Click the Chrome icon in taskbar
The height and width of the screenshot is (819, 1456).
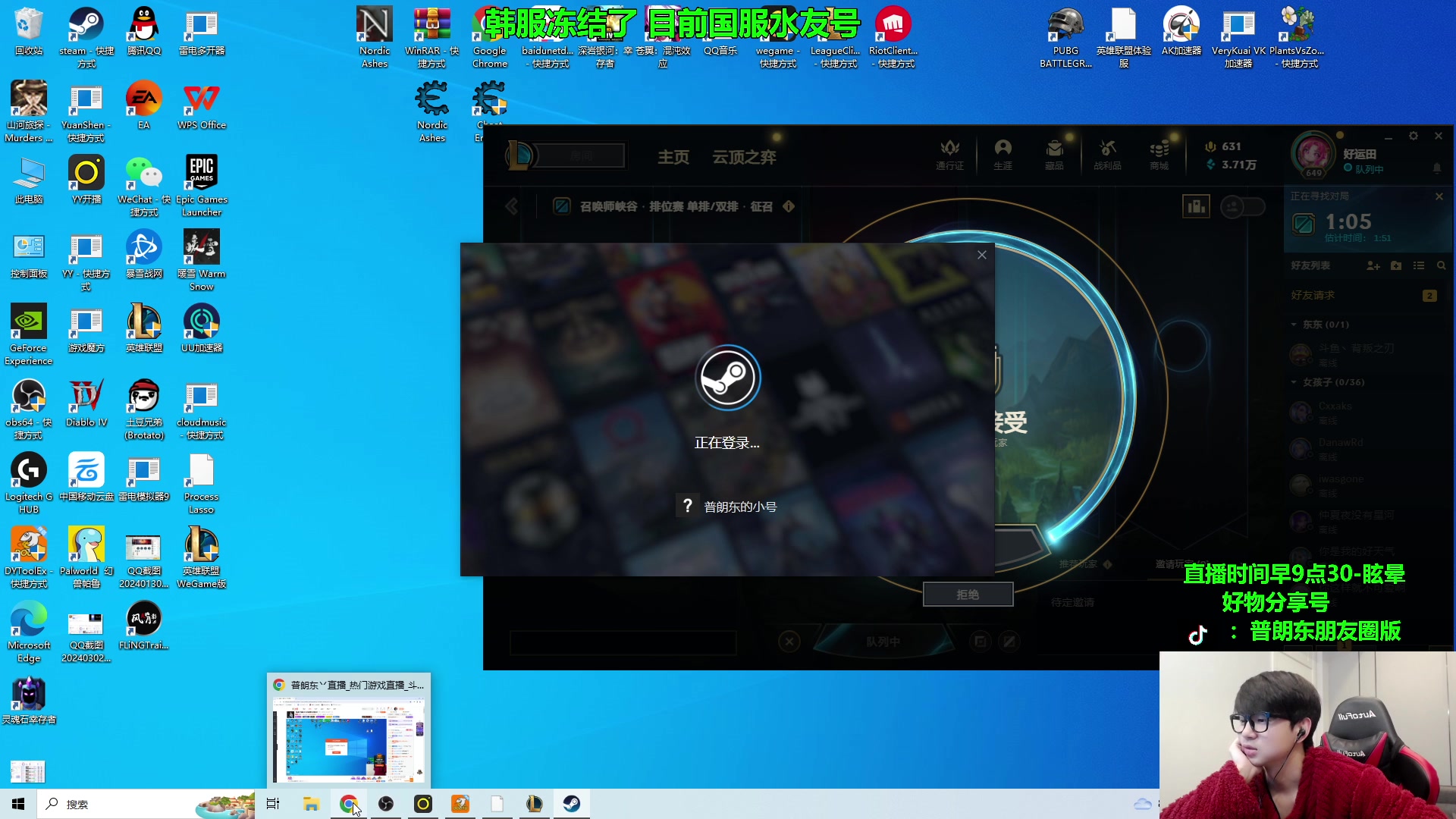point(349,804)
